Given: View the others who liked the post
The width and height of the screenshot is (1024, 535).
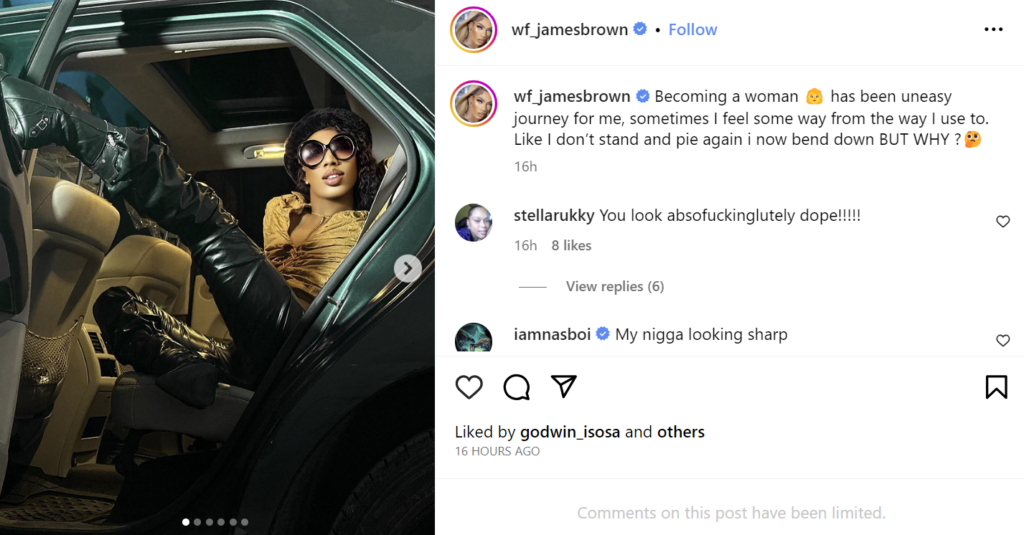Looking at the screenshot, I should (681, 432).
